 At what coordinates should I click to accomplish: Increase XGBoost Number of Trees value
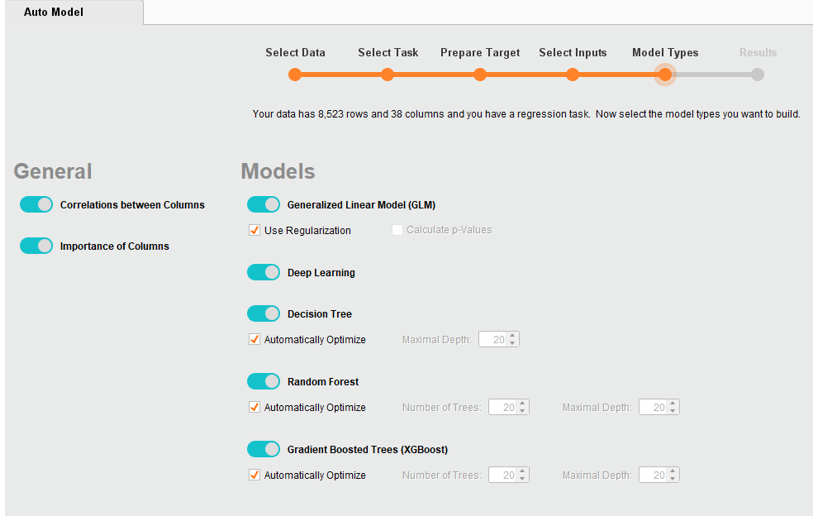[x=523, y=471]
